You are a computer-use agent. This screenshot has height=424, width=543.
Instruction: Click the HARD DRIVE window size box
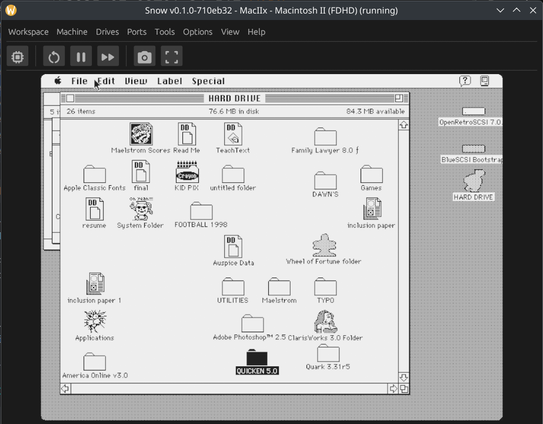404,389
